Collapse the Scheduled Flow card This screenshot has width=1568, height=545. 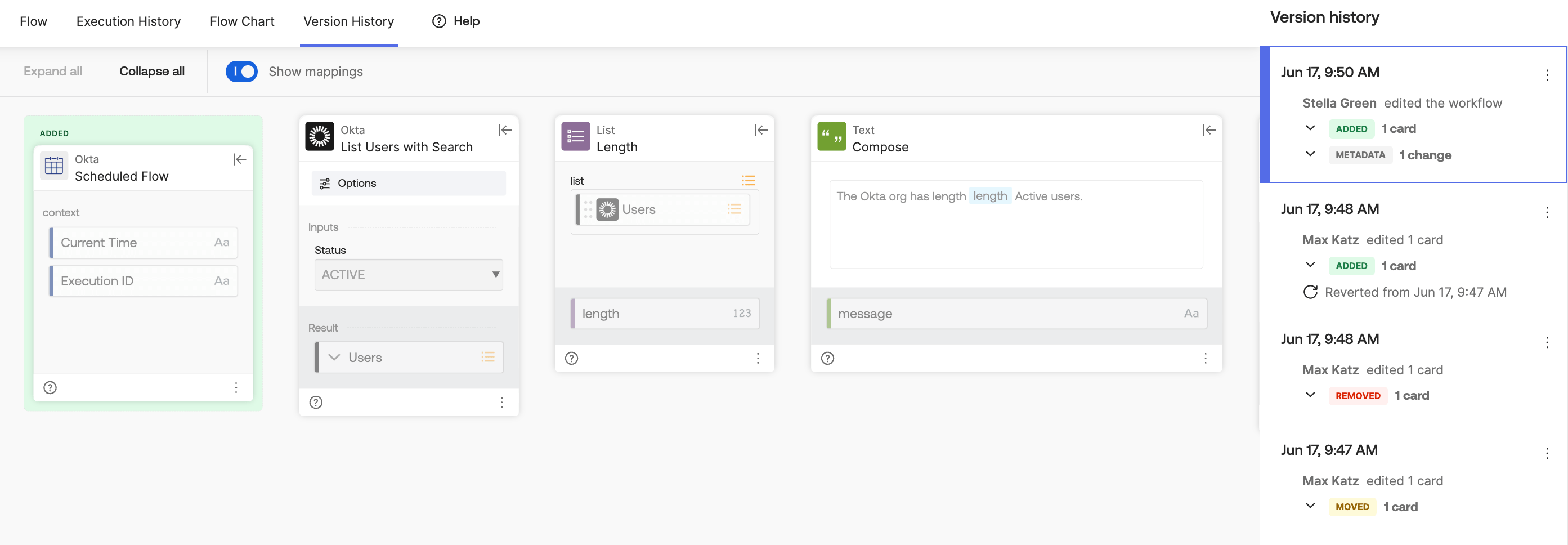(x=240, y=159)
